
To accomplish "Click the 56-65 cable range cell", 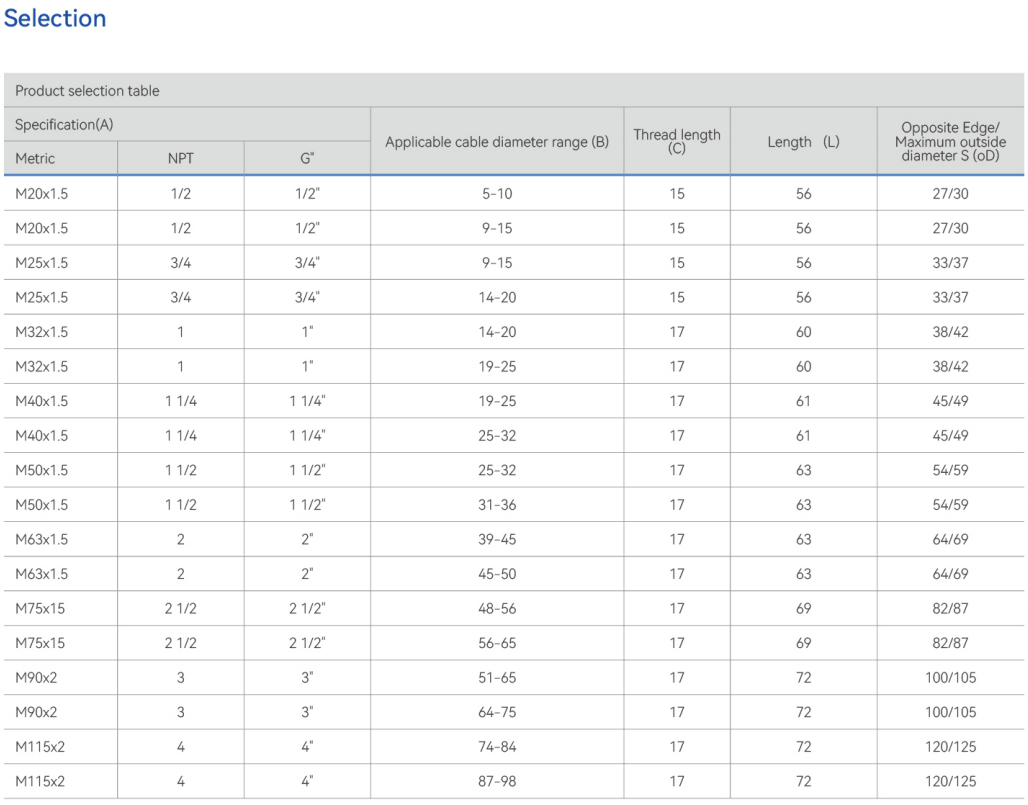I will (497, 643).
